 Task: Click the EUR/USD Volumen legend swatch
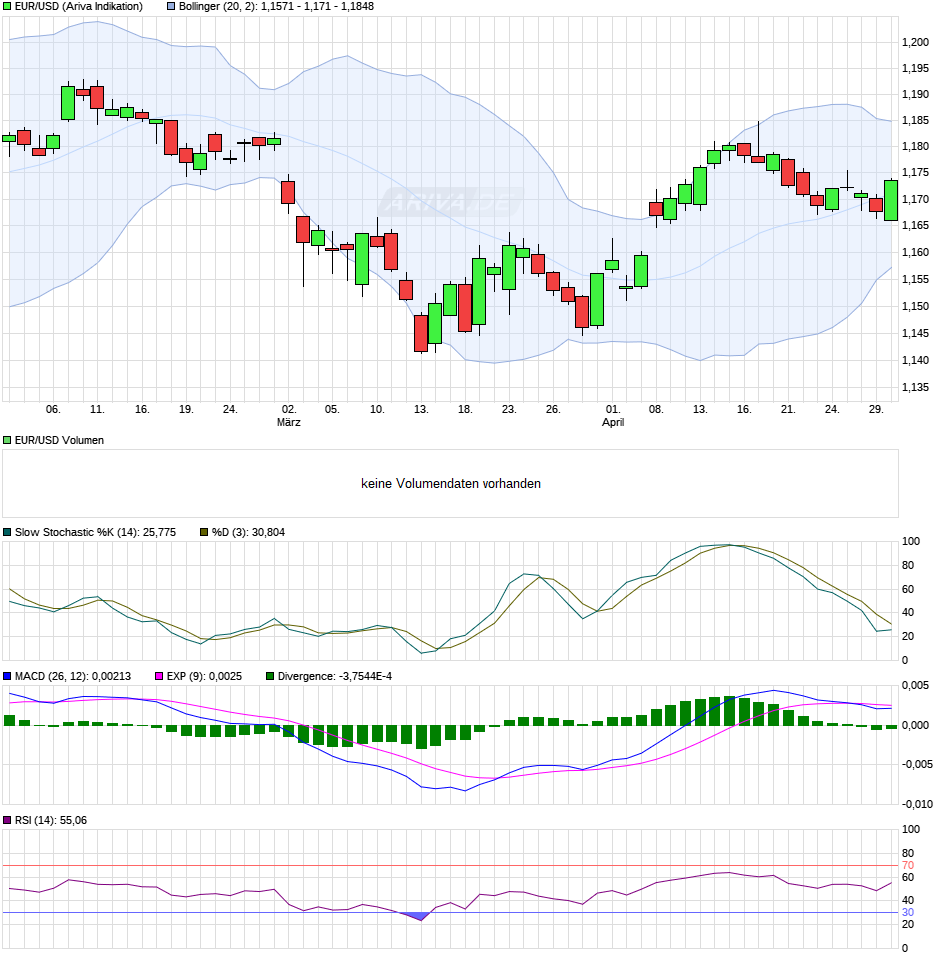pyautogui.click(x=7, y=441)
